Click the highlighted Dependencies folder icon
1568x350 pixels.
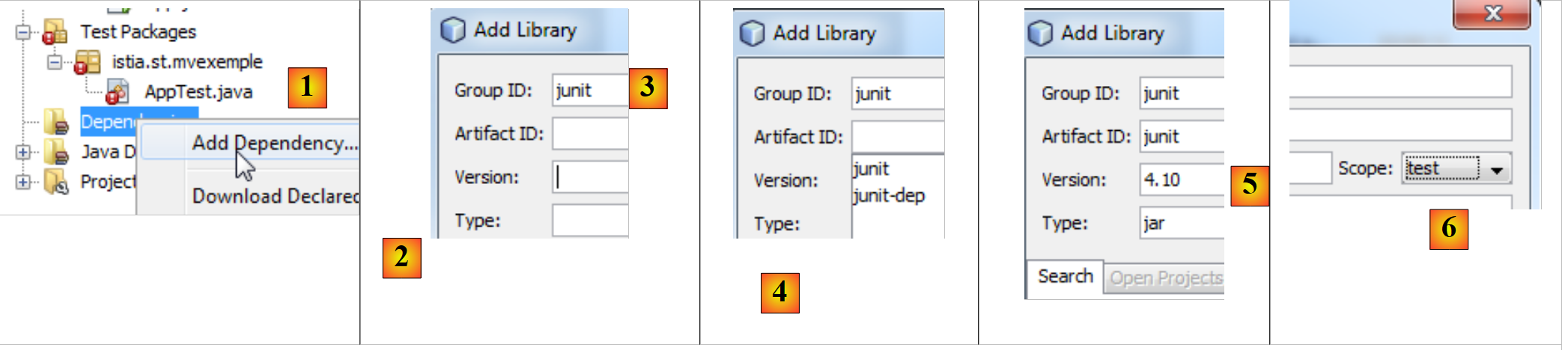[x=56, y=121]
